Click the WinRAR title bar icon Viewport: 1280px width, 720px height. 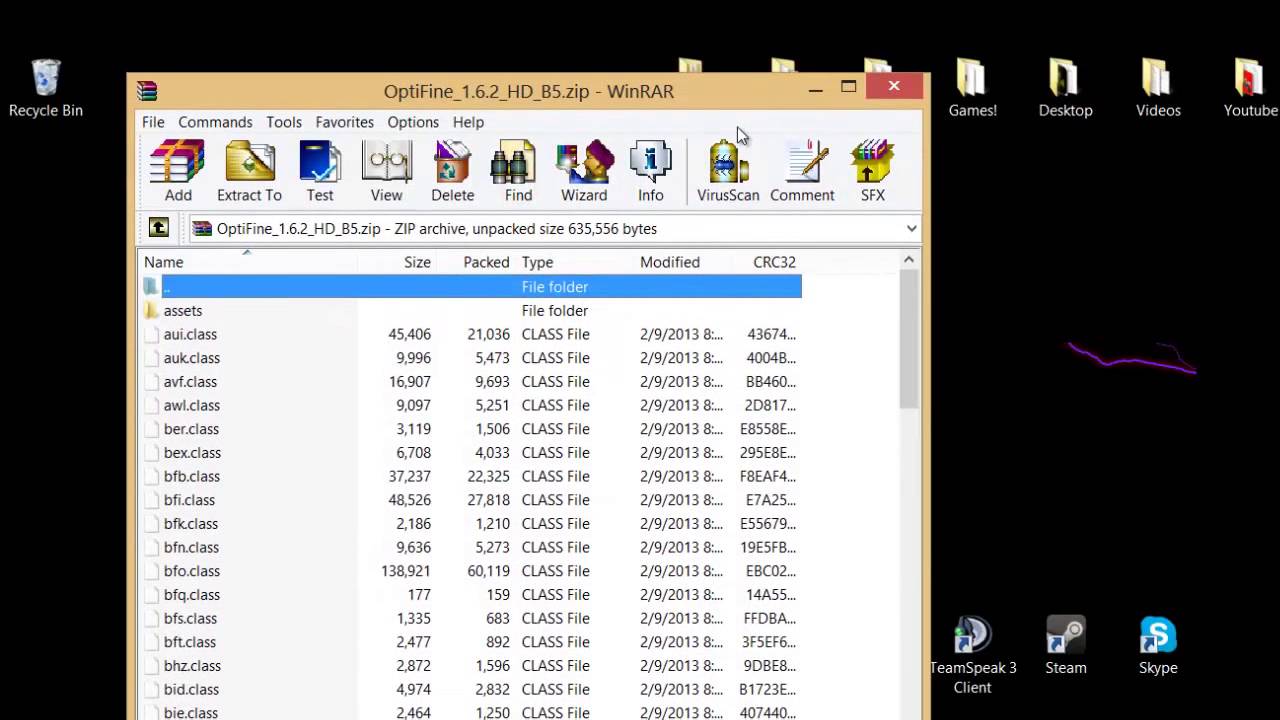tap(148, 91)
